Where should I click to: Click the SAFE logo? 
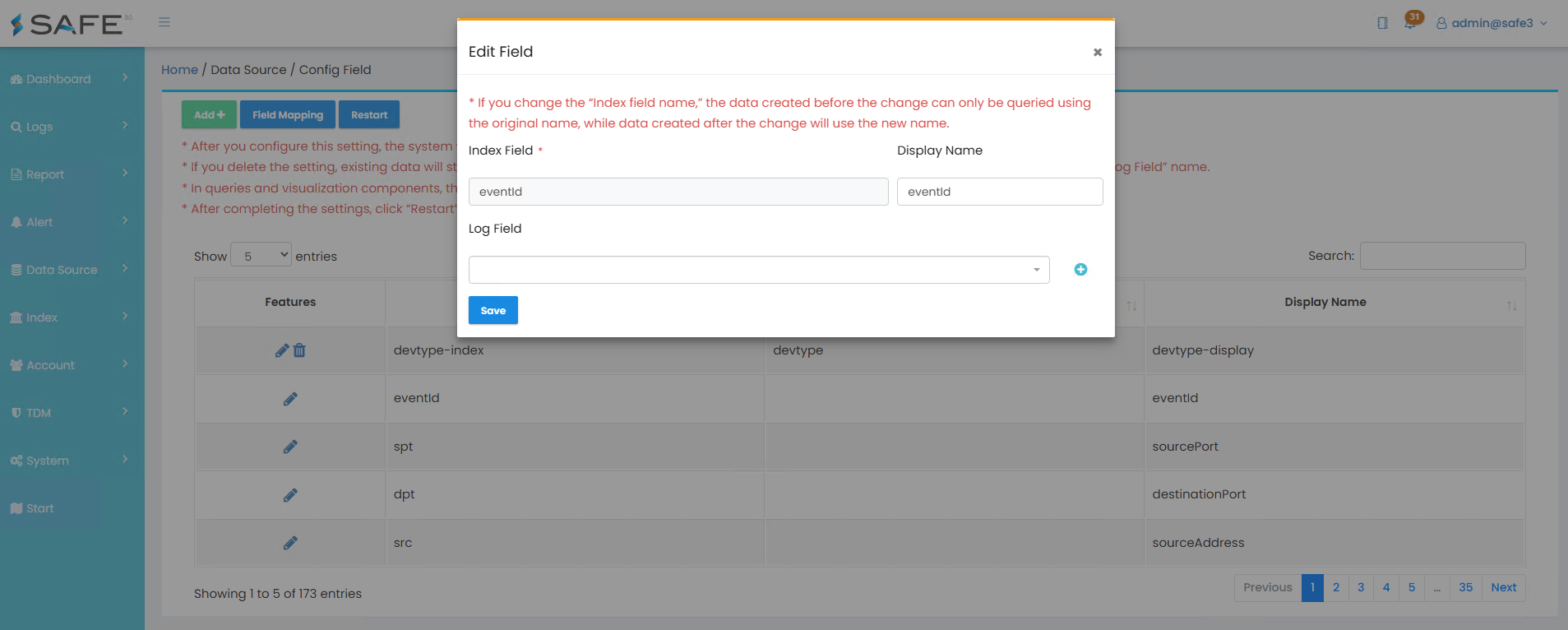tap(72, 24)
